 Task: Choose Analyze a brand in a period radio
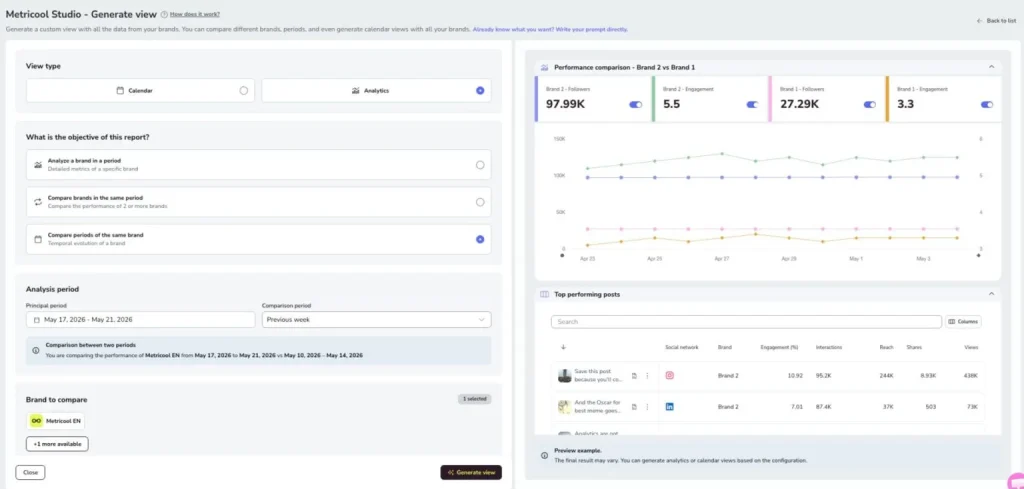tap(480, 165)
